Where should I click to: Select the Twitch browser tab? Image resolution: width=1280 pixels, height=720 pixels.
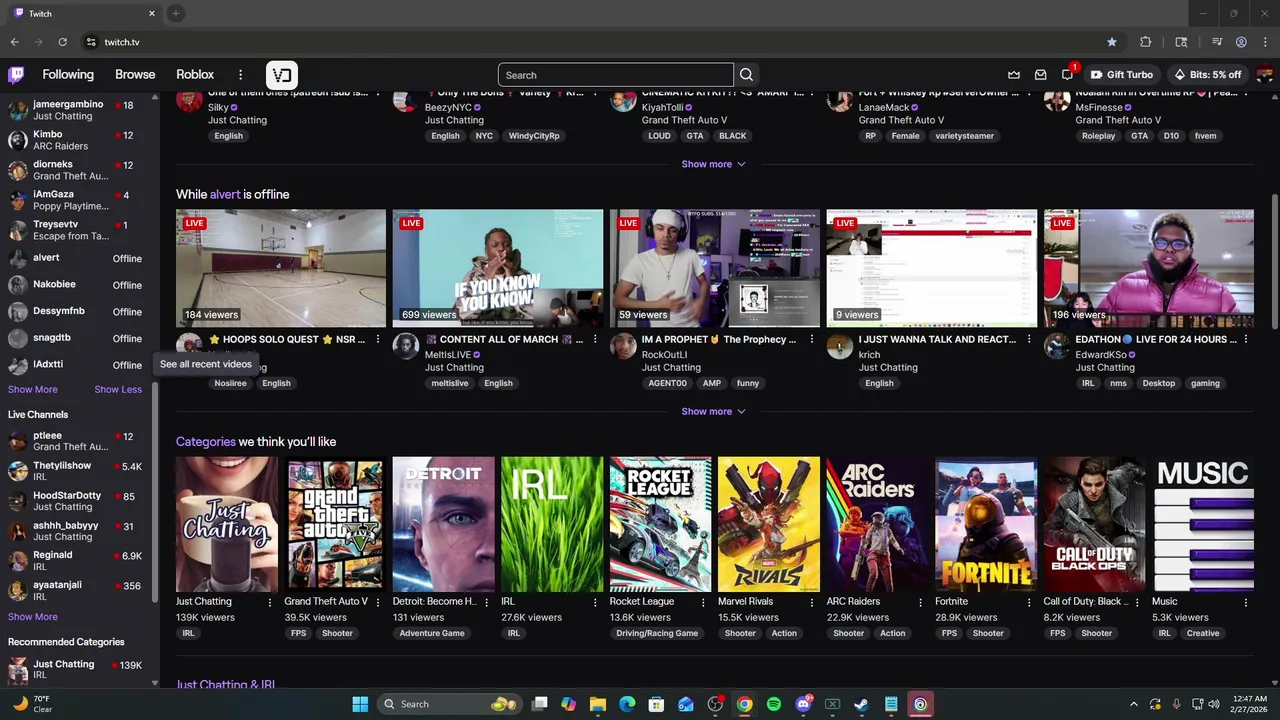(84, 14)
